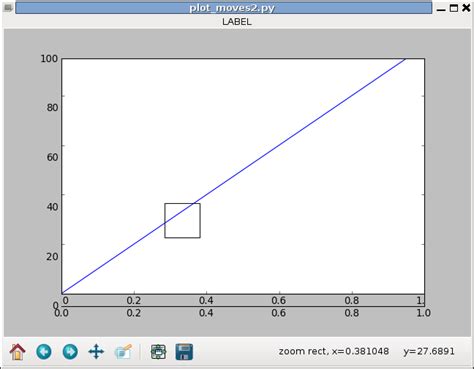The width and height of the screenshot is (474, 369).
Task: Click the y-axis label 20
Action: (x=52, y=256)
